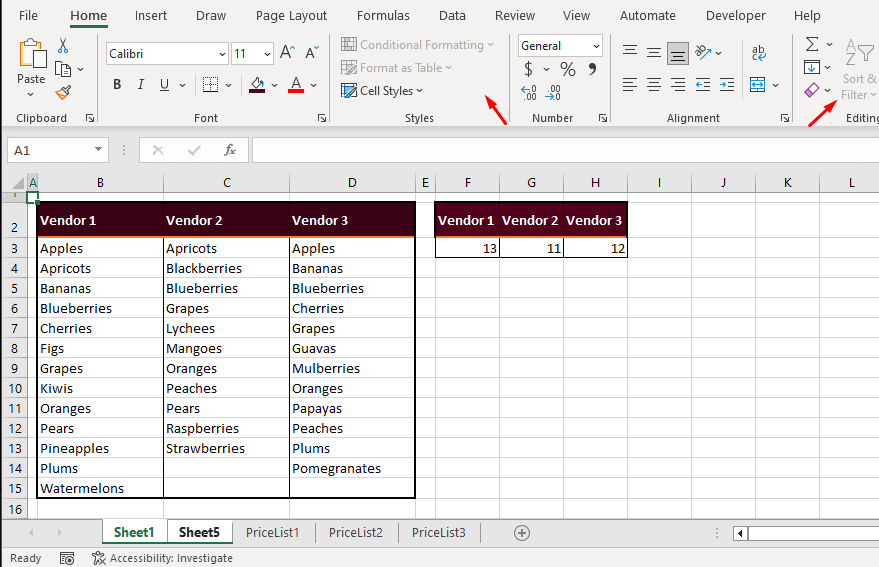Screen dimensions: 879x567
Task: Click the horizontal scrollbar left arrow
Action: pos(740,533)
